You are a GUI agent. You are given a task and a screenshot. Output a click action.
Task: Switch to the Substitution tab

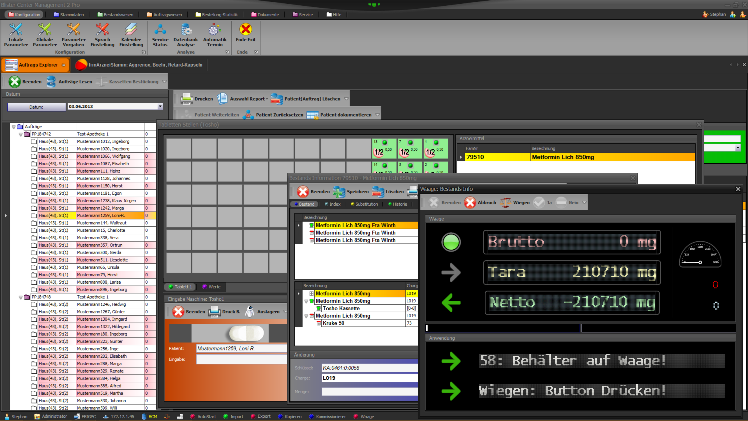pyautogui.click(x=364, y=204)
